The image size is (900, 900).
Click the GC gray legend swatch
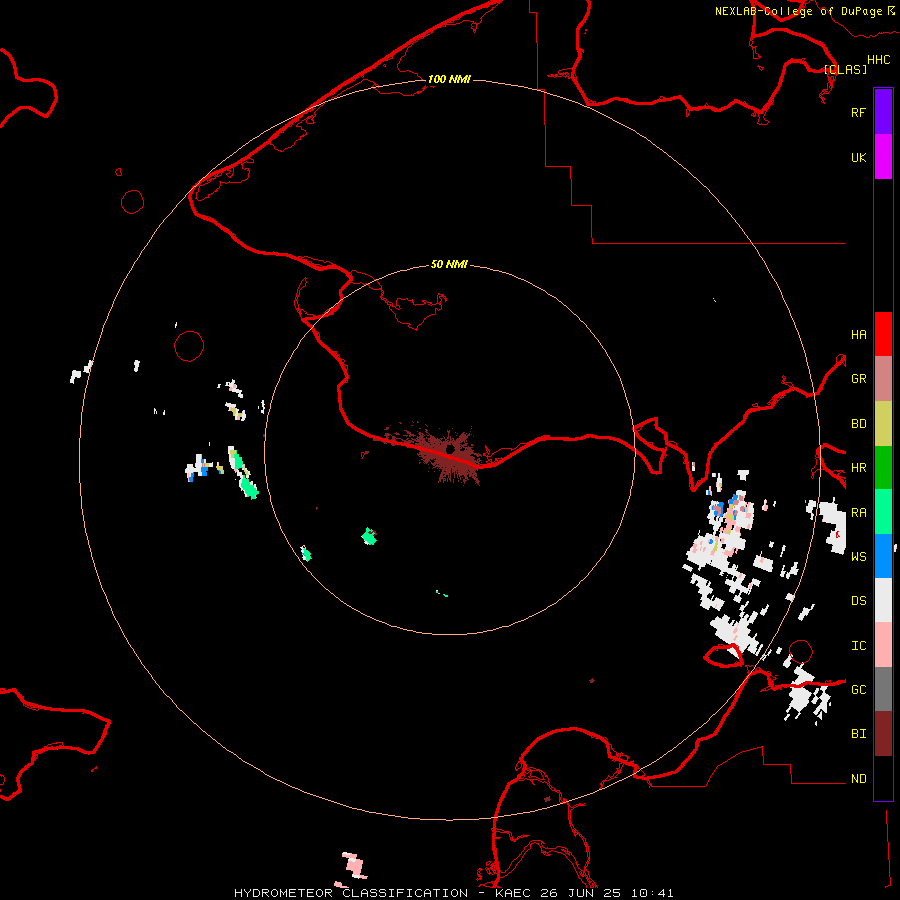click(x=883, y=689)
